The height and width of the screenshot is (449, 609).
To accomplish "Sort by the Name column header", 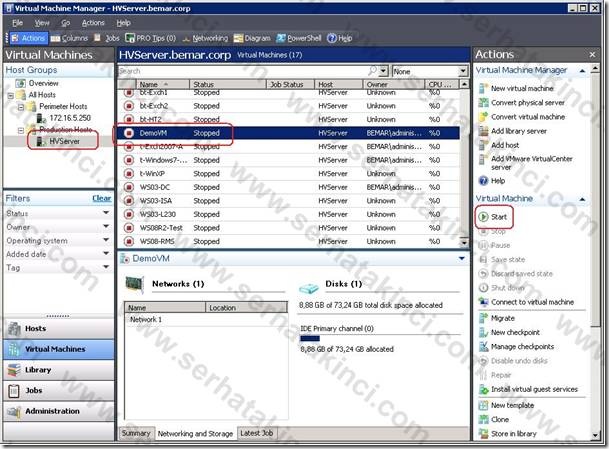I will [x=162, y=84].
